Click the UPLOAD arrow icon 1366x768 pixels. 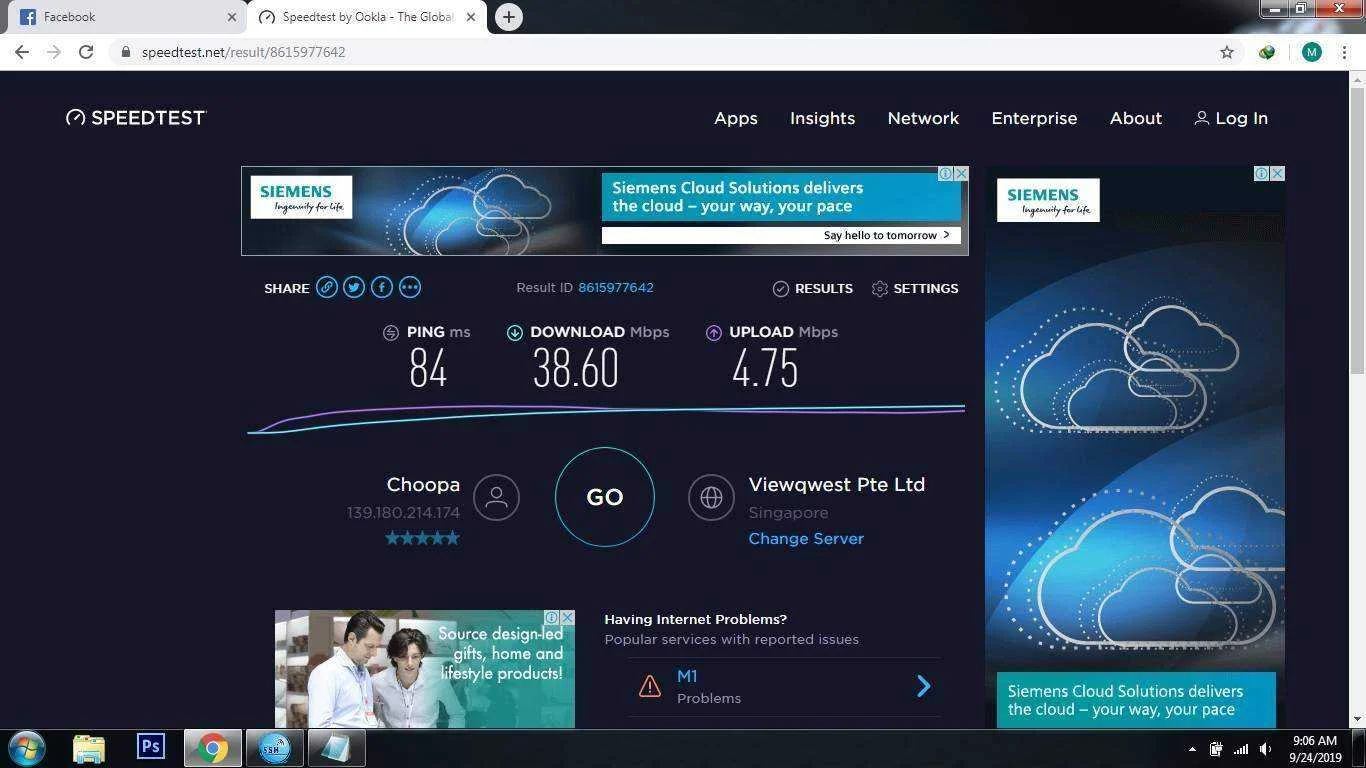[x=714, y=333]
